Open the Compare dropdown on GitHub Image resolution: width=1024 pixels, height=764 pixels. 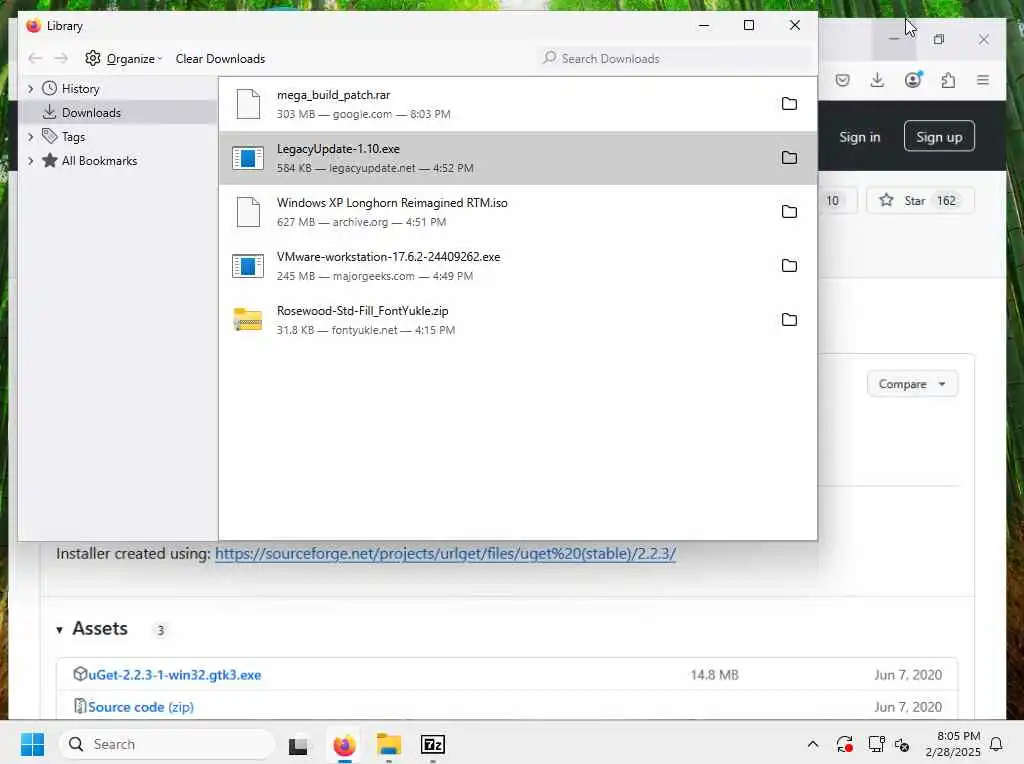[912, 384]
